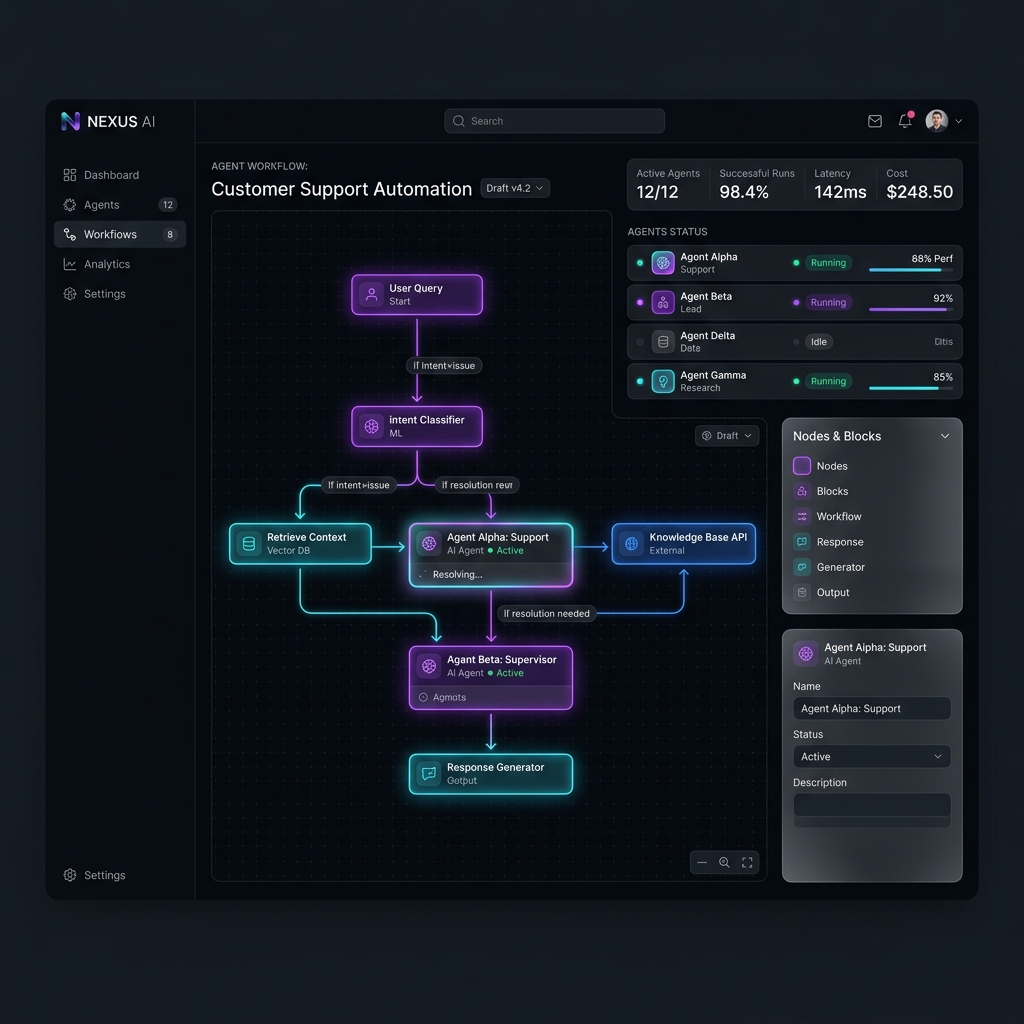The image size is (1024, 1024).
Task: Open the Agents sidebar item
Action: click(x=120, y=205)
